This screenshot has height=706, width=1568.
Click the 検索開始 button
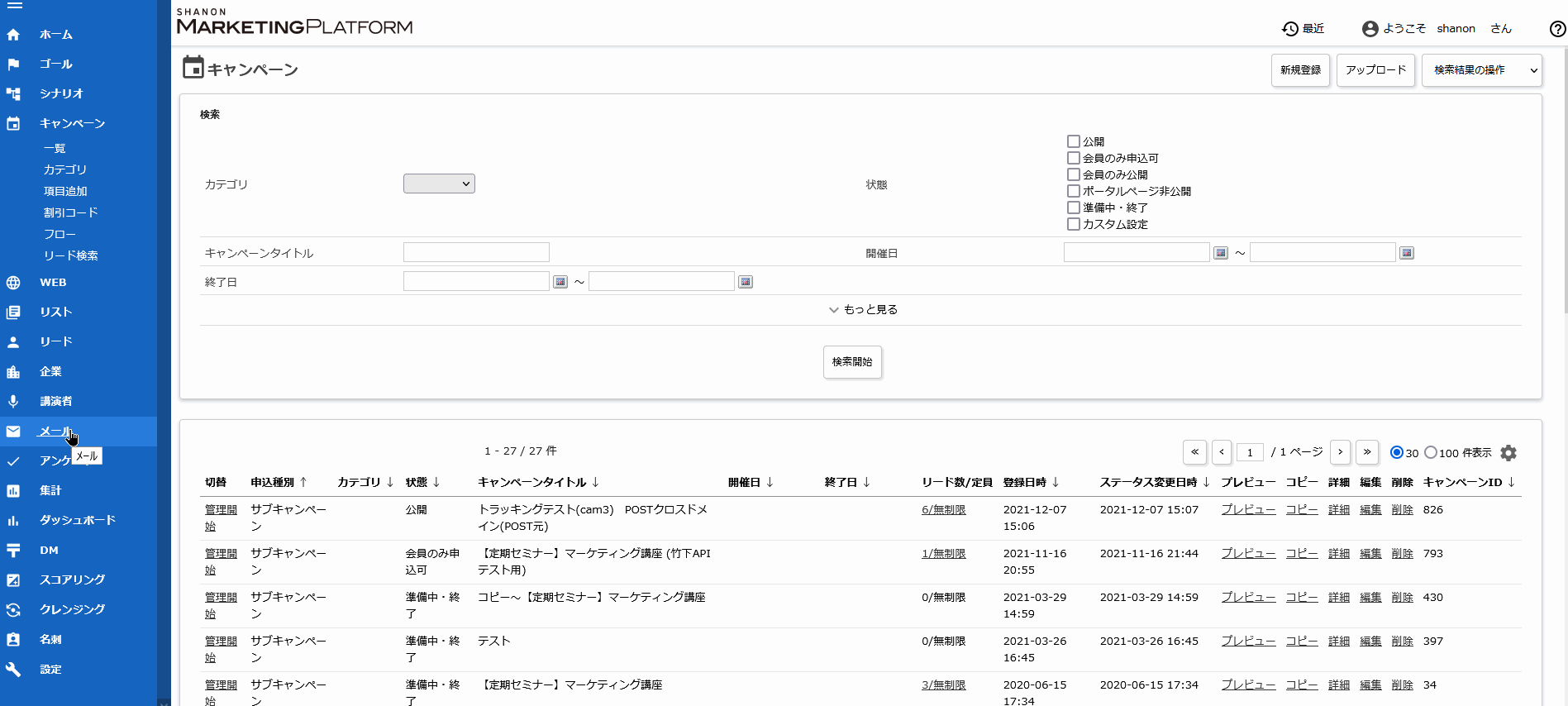pos(852,362)
